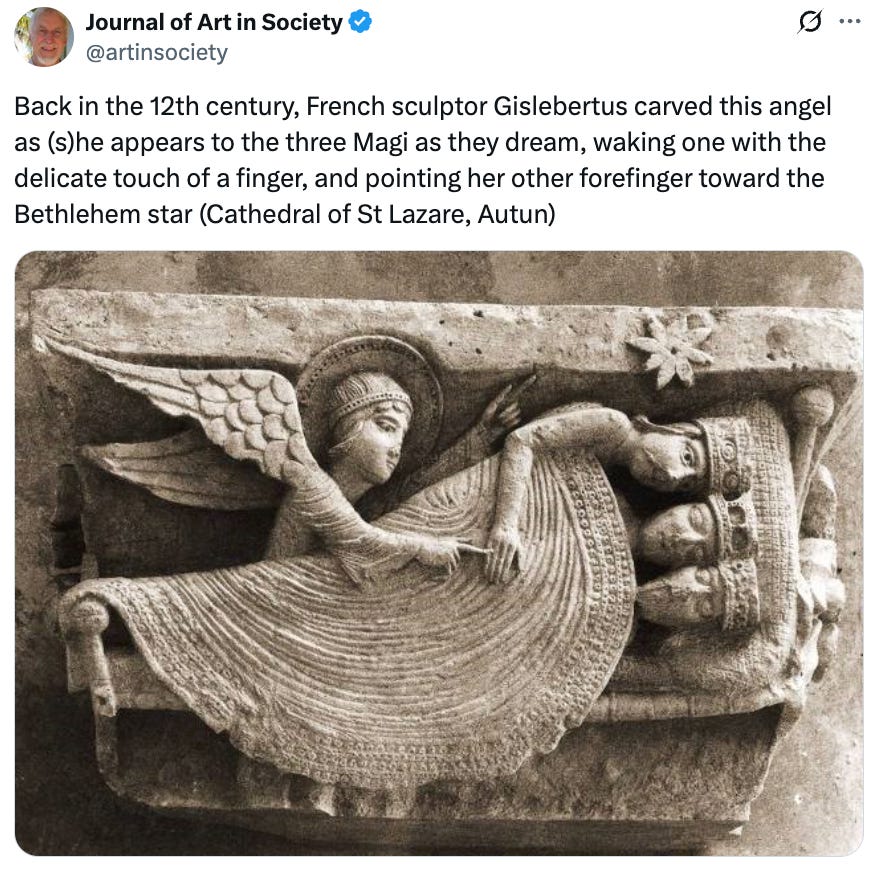Click the round bedpost knob at right
Viewport: 878px width, 874px height.
tap(812, 406)
